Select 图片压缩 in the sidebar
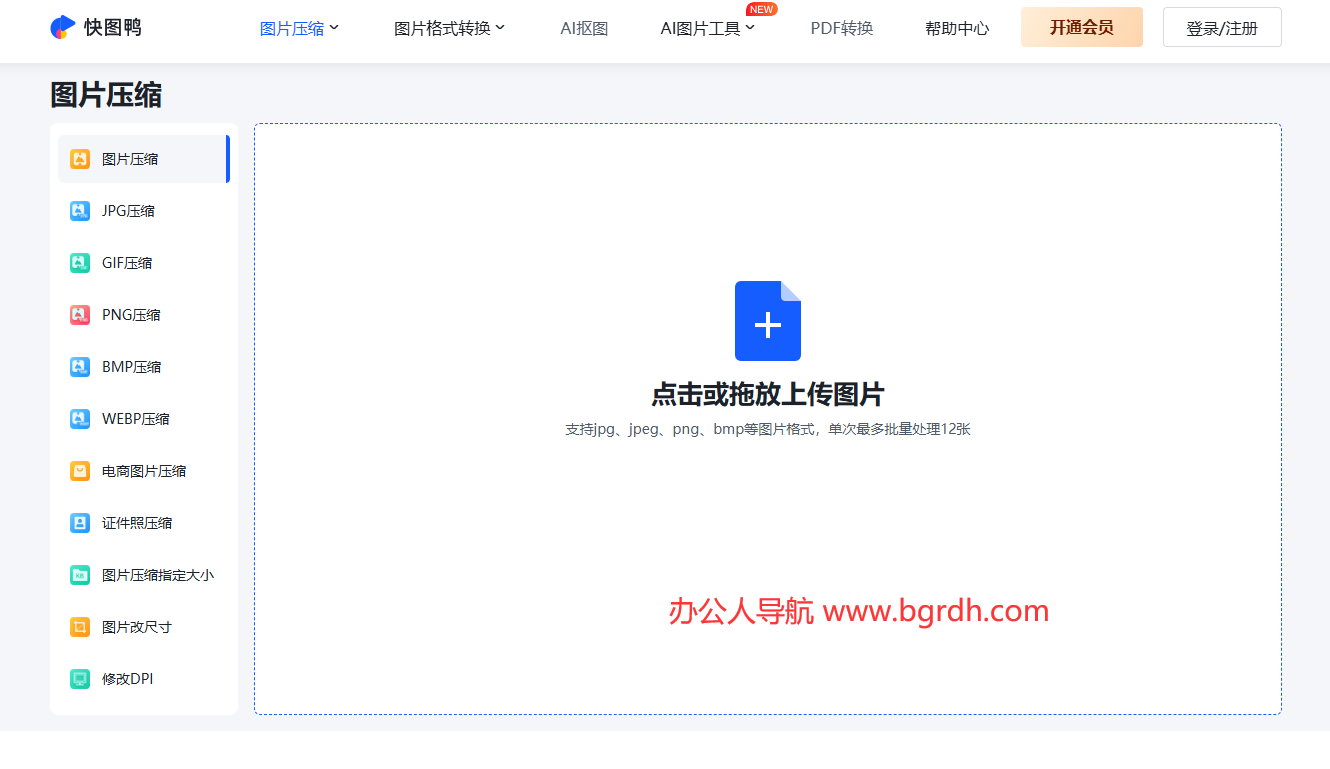This screenshot has height=769, width=1330. 144,159
